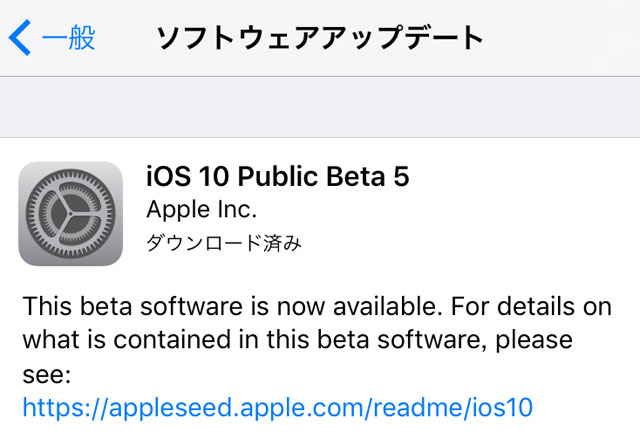640x446 pixels.
Task: Tap blank area right of Apple Inc.
Action: (450, 210)
